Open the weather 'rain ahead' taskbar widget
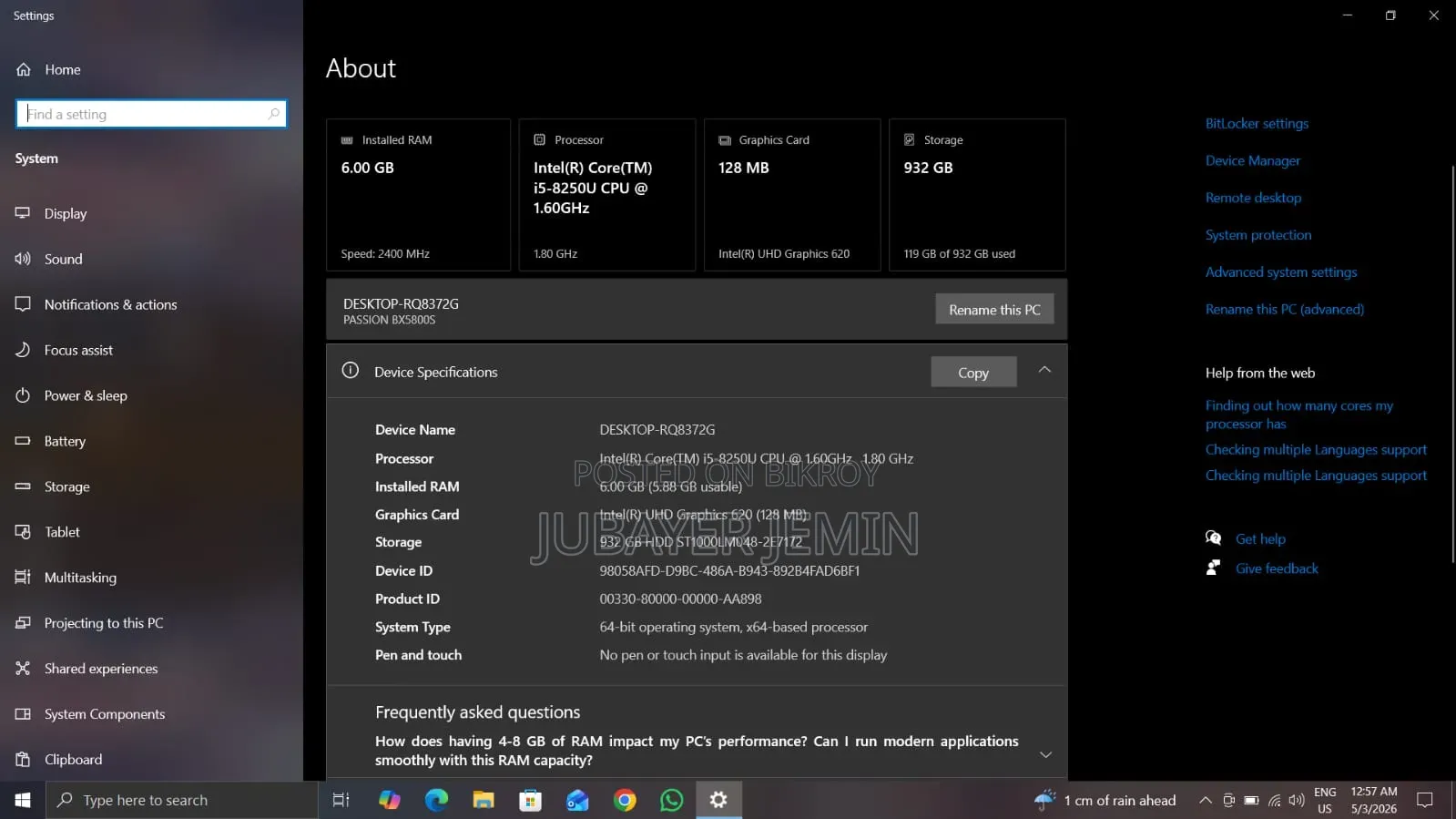Image resolution: width=1456 pixels, height=819 pixels. (1105, 800)
